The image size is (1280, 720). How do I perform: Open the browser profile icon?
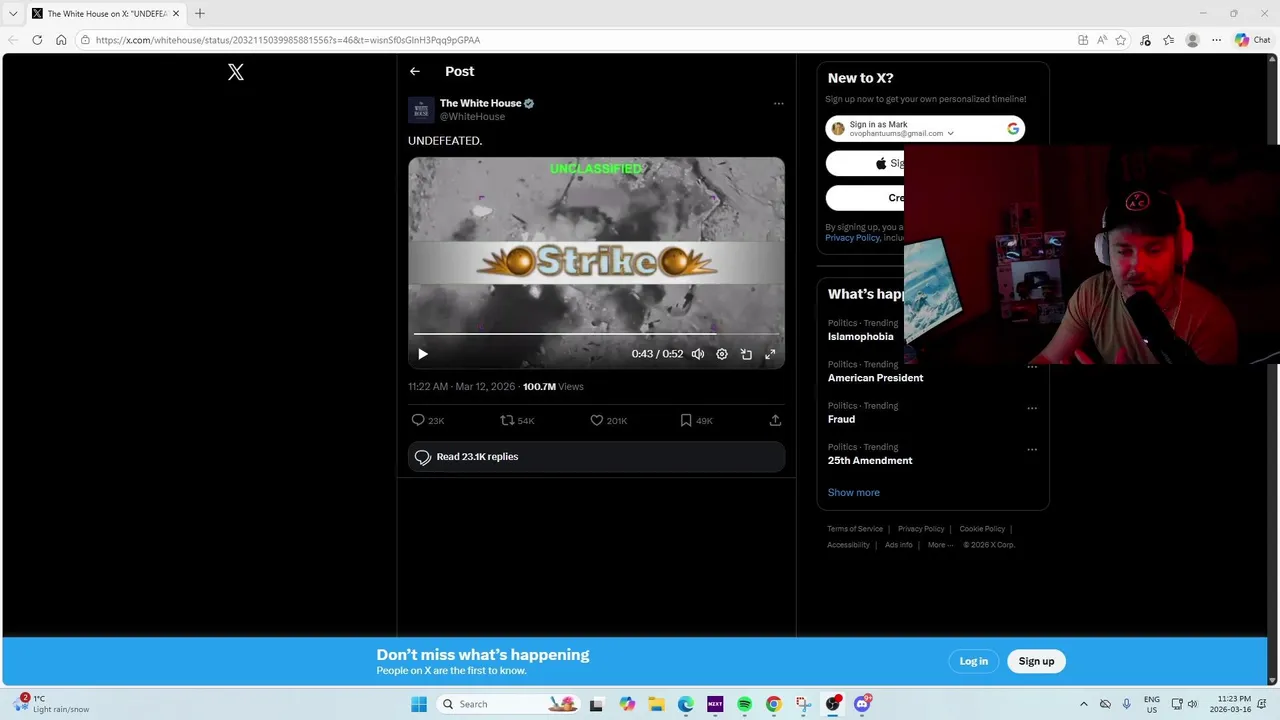[1192, 40]
